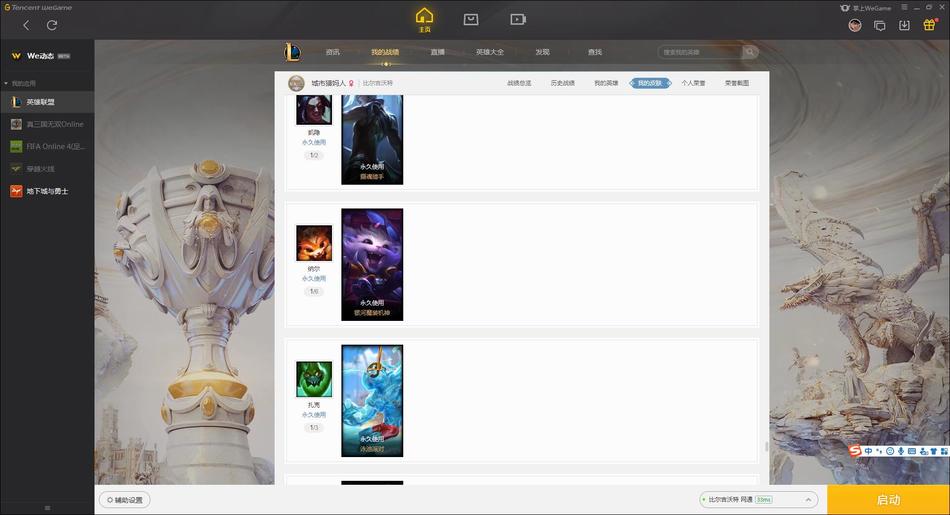This screenshot has height=515, width=950.
Task: Go back with the left arrow
Action: [26, 25]
